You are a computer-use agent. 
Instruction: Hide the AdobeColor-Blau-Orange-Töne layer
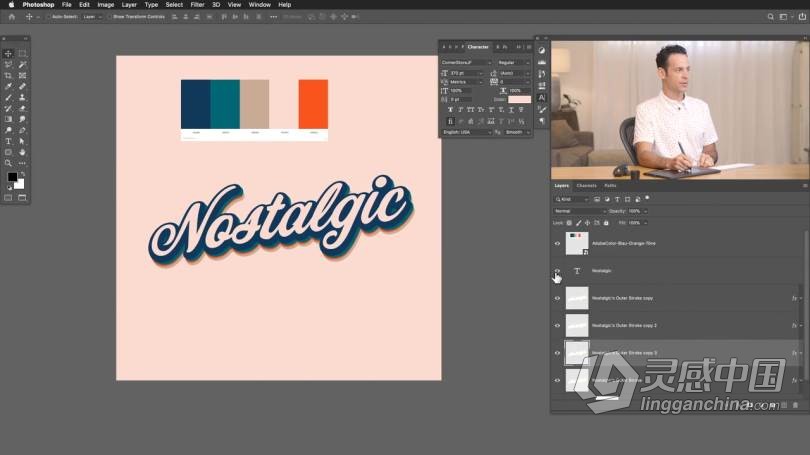[x=558, y=243]
